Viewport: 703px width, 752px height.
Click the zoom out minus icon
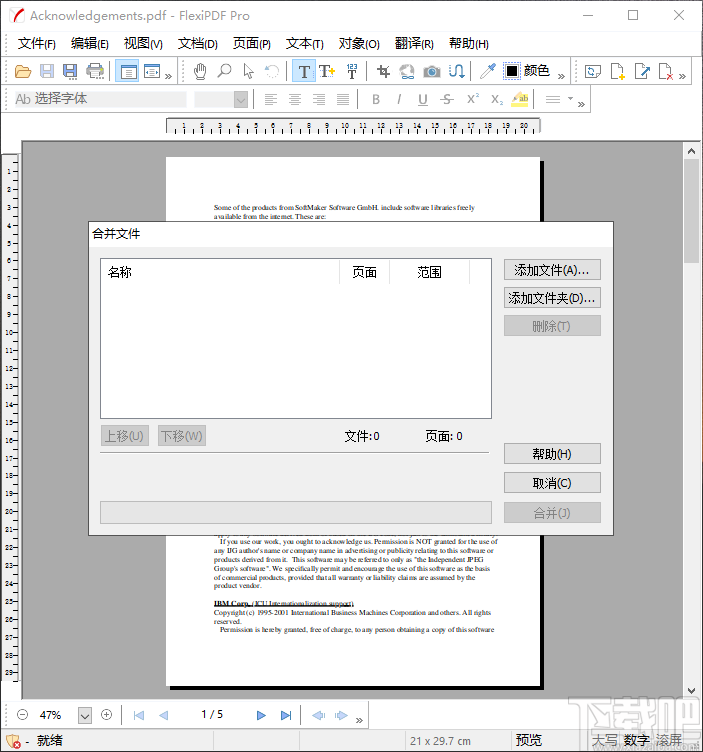[22, 715]
